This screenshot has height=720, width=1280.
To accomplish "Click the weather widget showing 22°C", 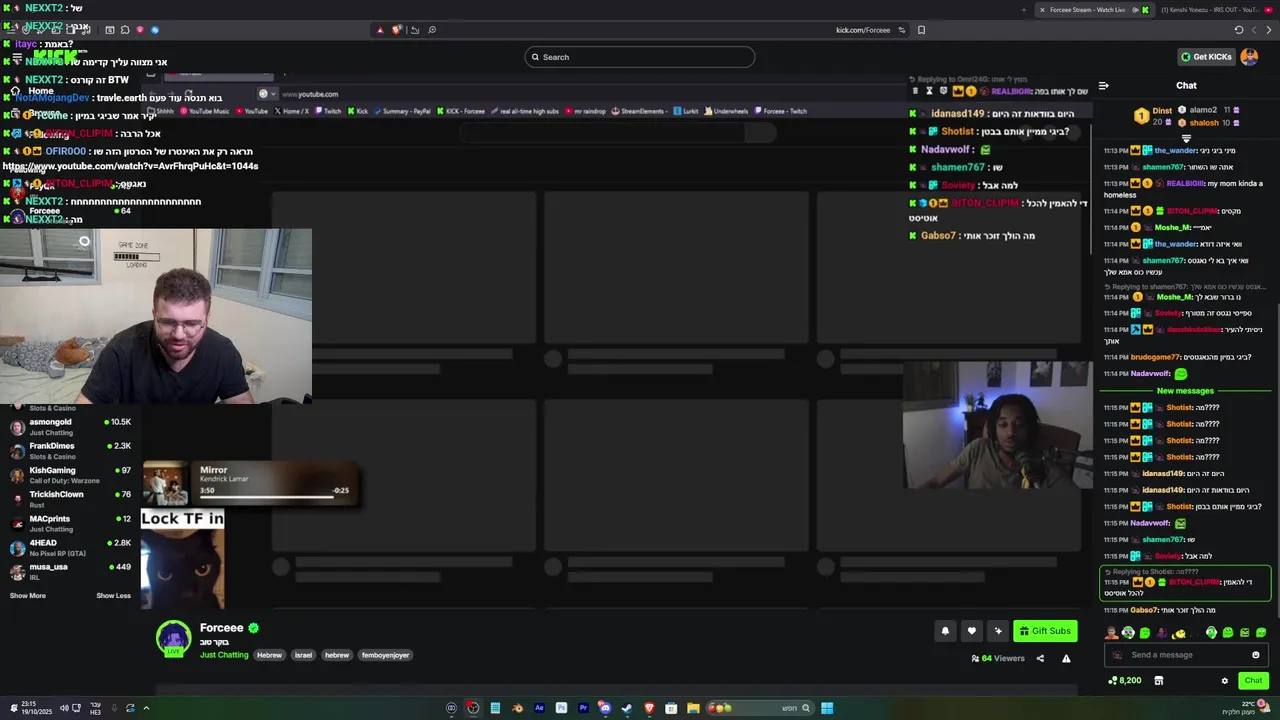I will point(1245,707).
